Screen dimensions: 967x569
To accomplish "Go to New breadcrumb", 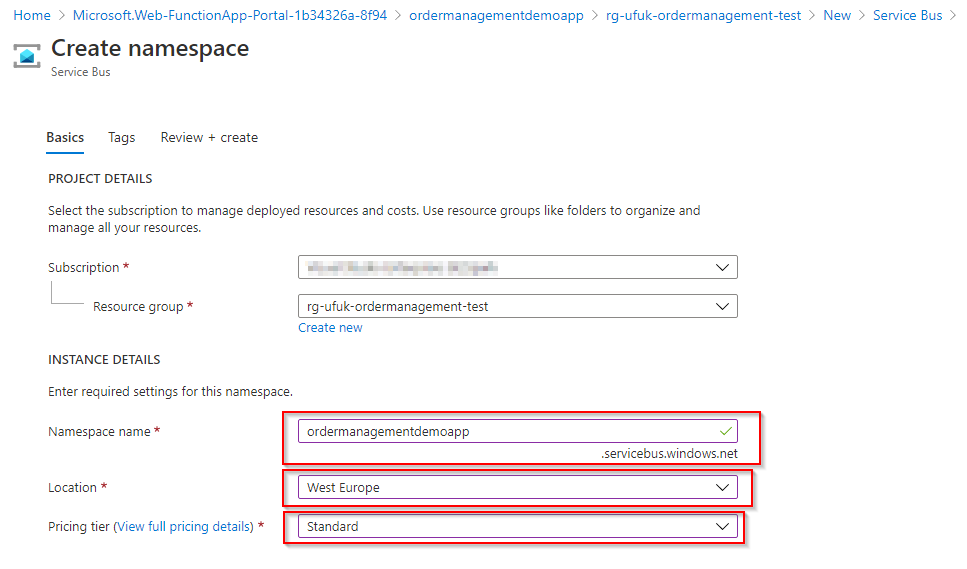I will (x=837, y=15).
